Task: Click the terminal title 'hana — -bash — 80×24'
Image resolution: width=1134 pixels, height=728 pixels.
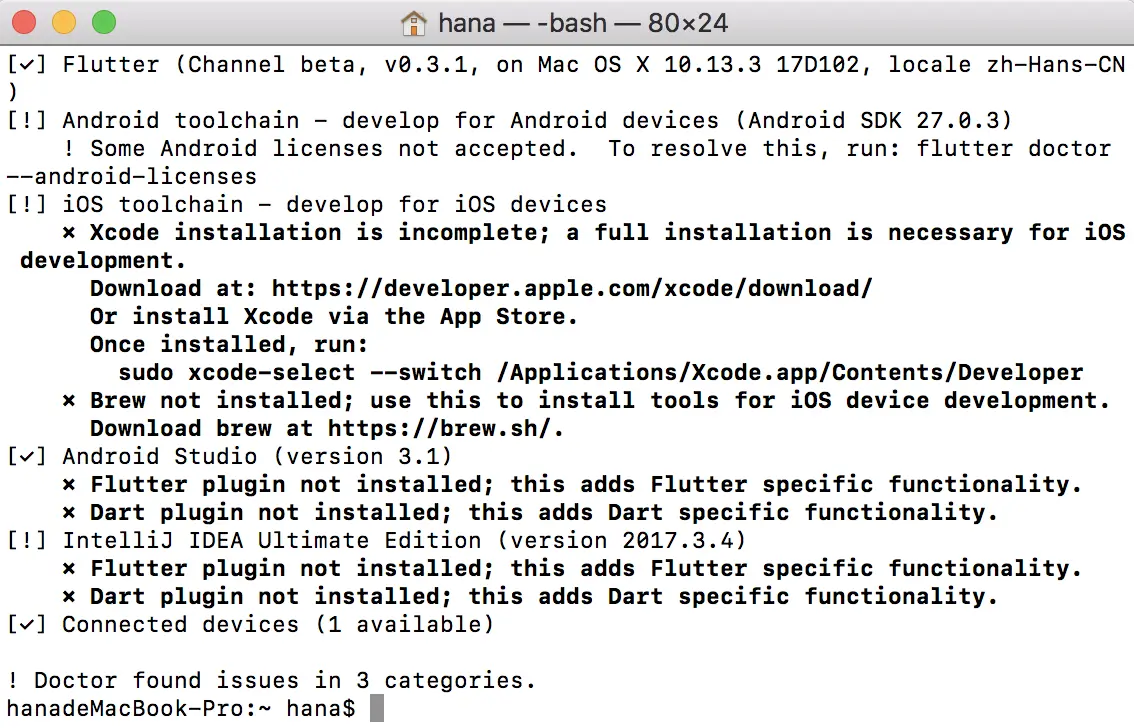Action: pos(584,21)
